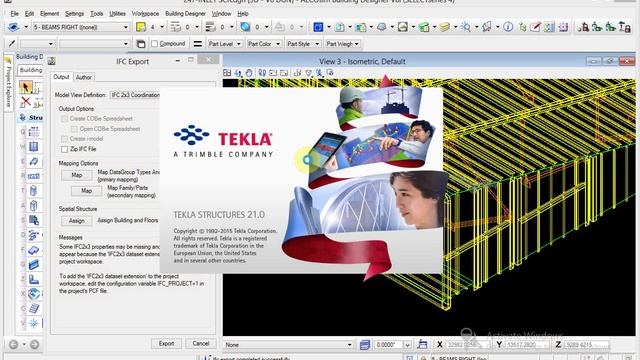The height and width of the screenshot is (360, 640).
Task: Click the Cancel button in IFC Export
Action: click(201, 344)
